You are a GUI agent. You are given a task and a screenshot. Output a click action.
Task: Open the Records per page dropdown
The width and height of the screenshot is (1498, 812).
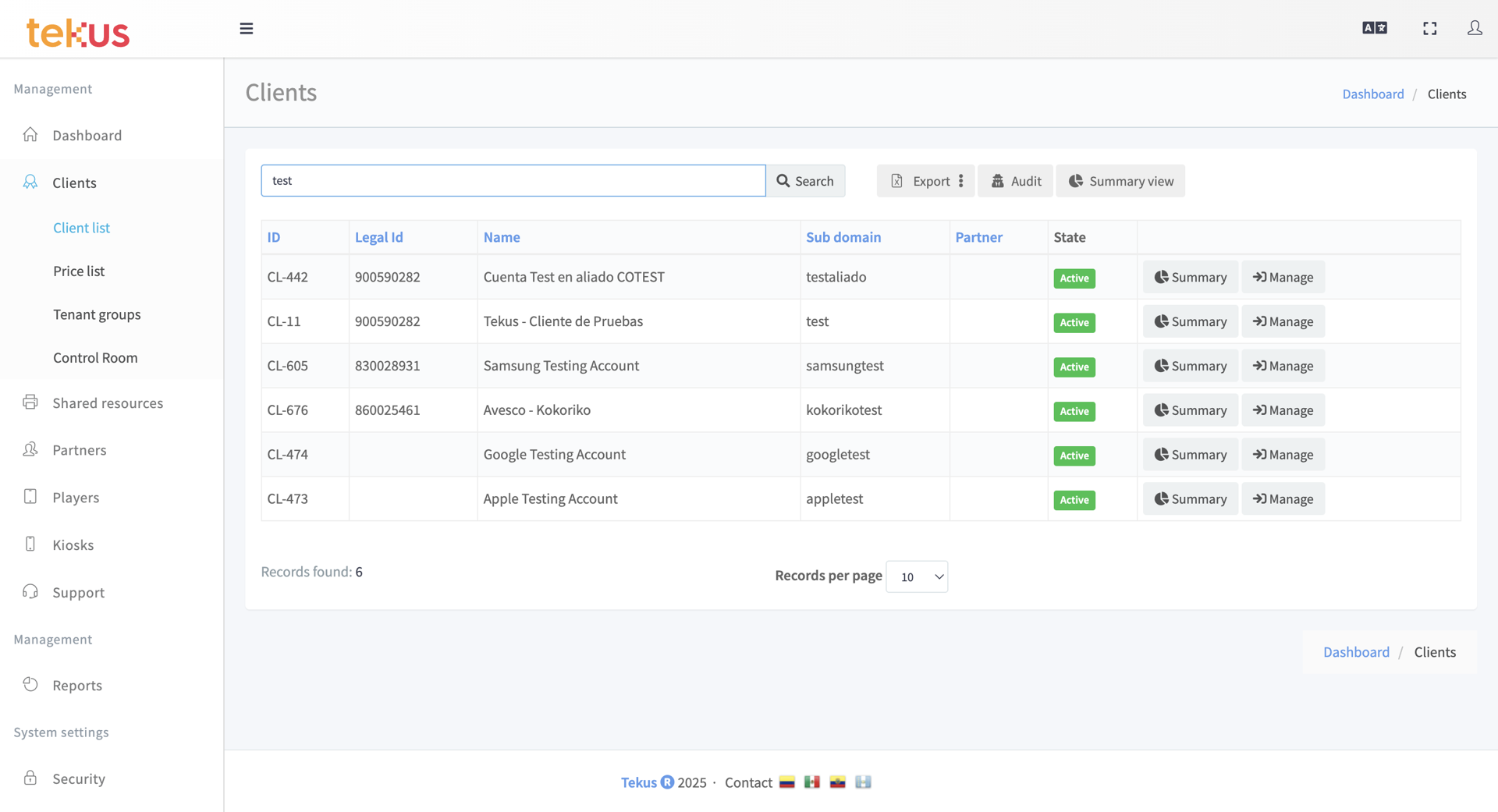pyautogui.click(x=917, y=576)
